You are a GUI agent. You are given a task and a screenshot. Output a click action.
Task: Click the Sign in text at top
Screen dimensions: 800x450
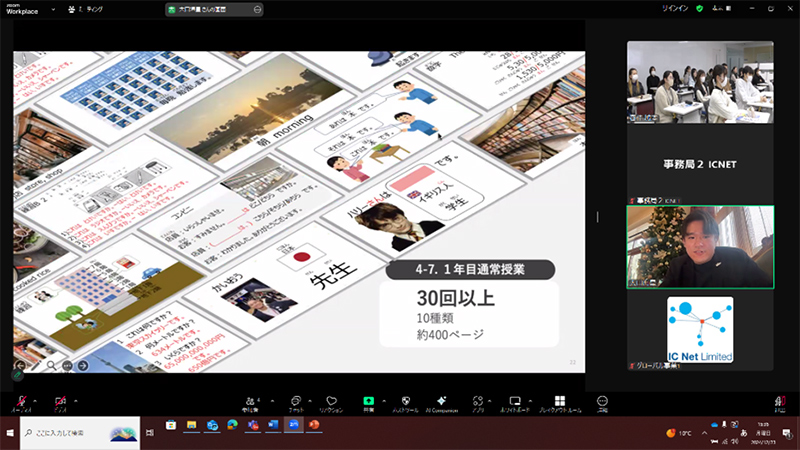[675, 9]
